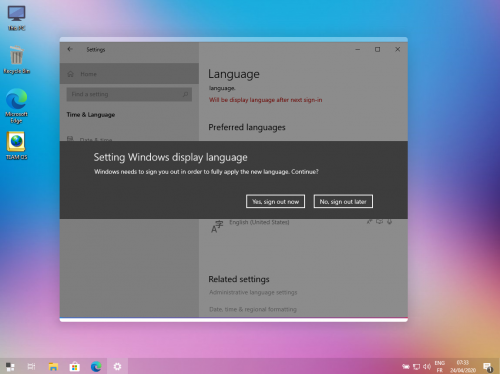This screenshot has height=374, width=500.
Task: Open the TEAM OS desktop shortcut
Action: [x=16, y=146]
